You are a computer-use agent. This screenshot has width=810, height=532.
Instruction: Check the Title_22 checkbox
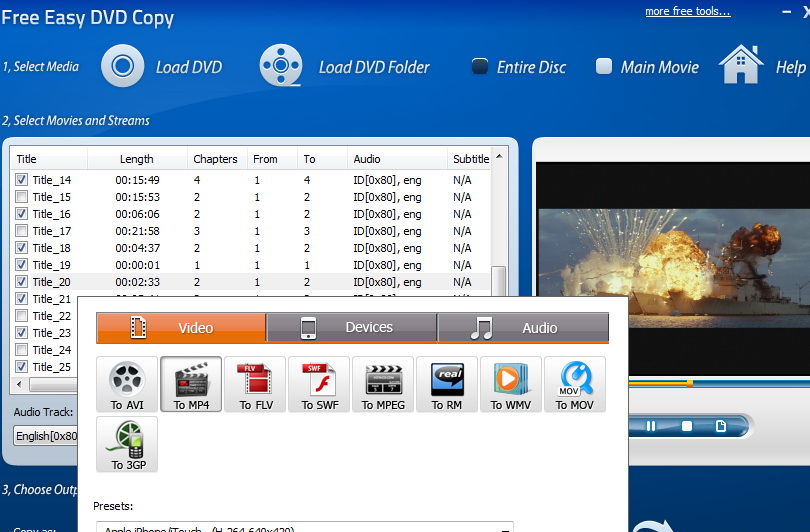(x=21, y=316)
